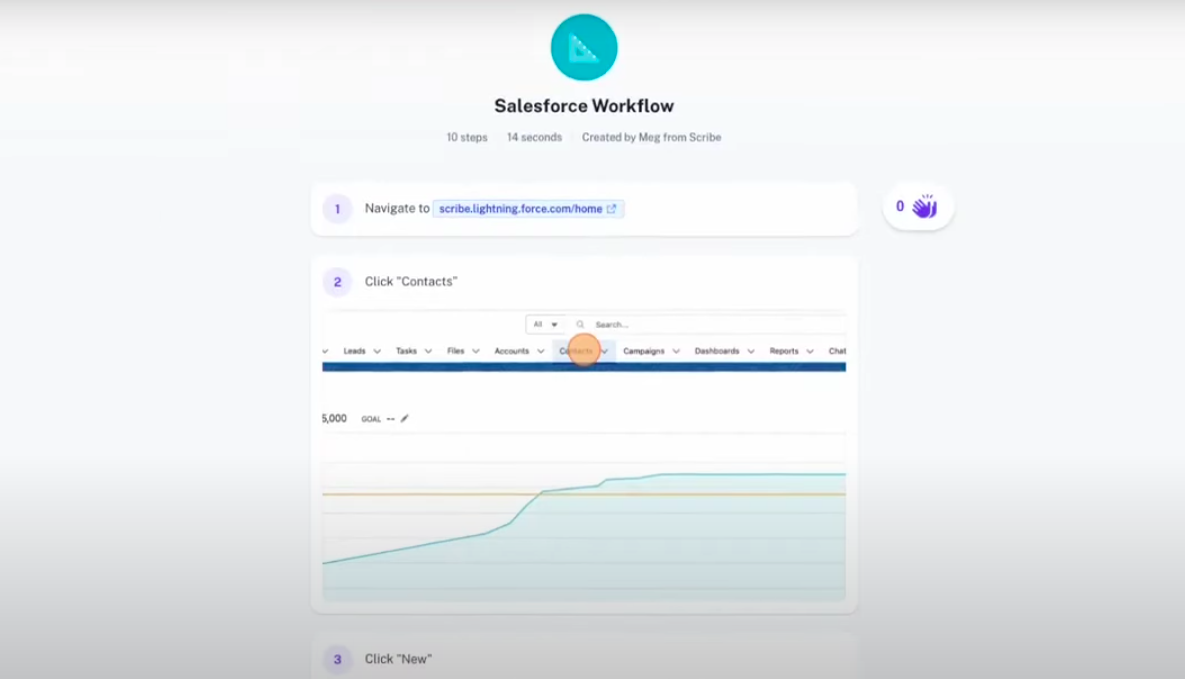Image resolution: width=1185 pixels, height=679 pixels.
Task: Click the search magnifier icon
Action: [580, 324]
